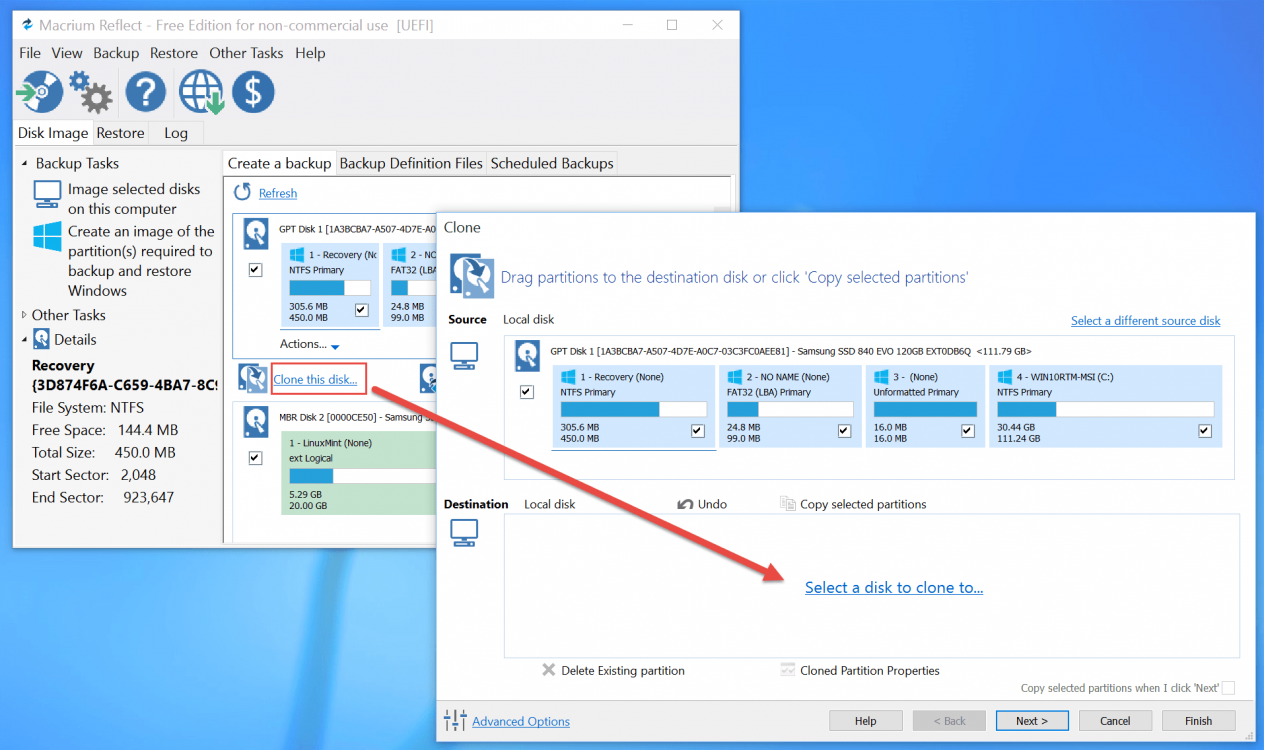Click the Help button in Clone dialog
1264x750 pixels.
tap(866, 720)
